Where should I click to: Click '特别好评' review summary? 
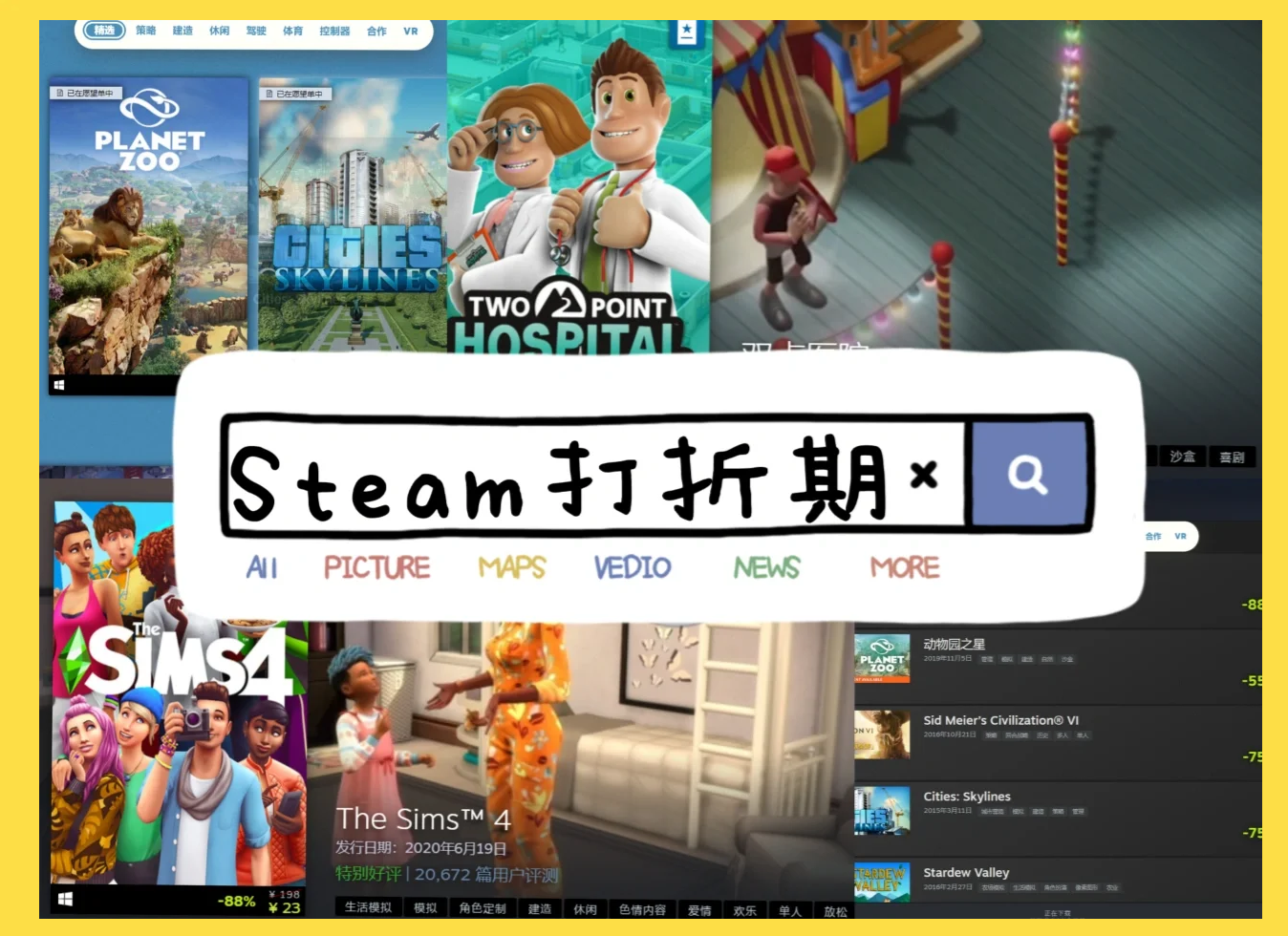coord(368,874)
